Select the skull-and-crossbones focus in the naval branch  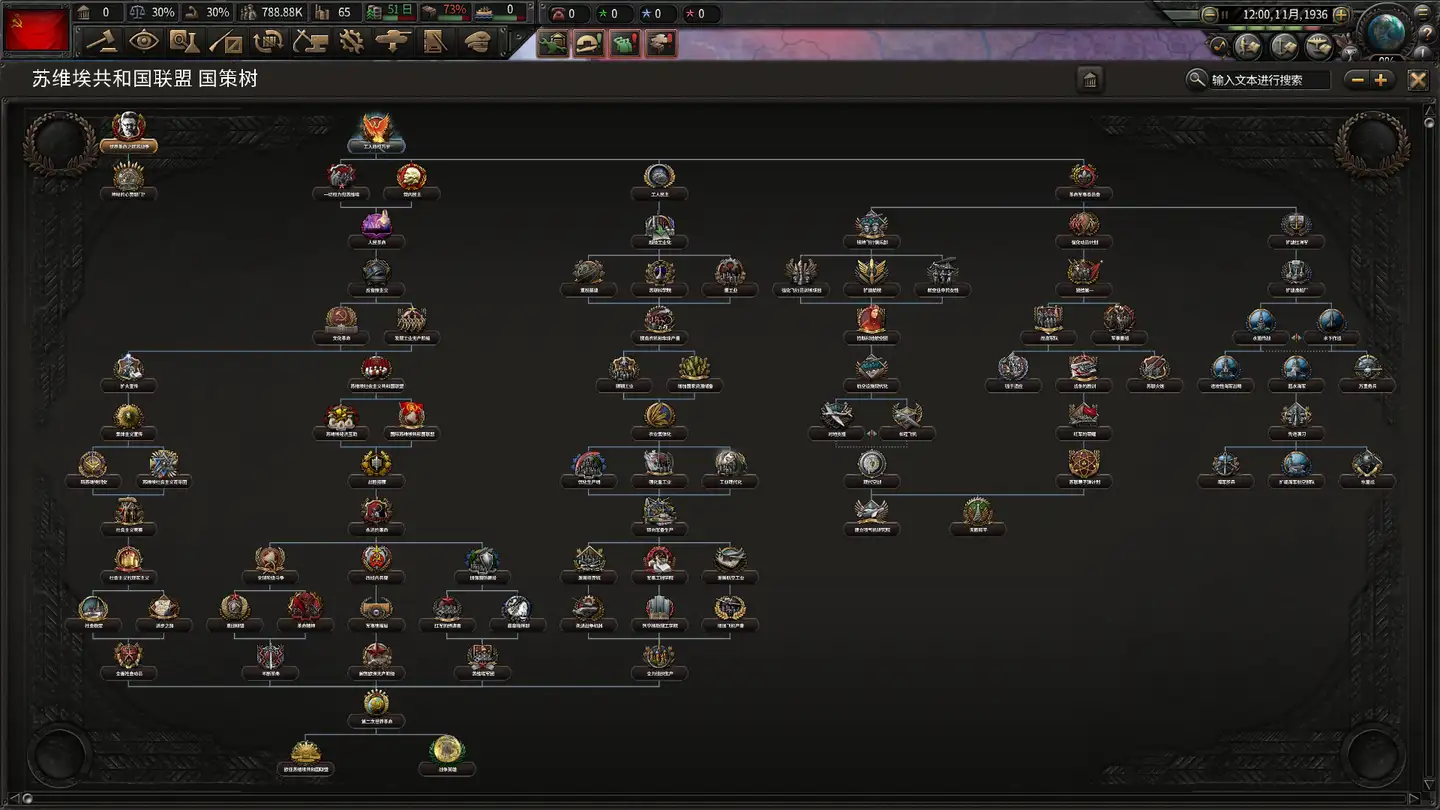(x=1367, y=464)
